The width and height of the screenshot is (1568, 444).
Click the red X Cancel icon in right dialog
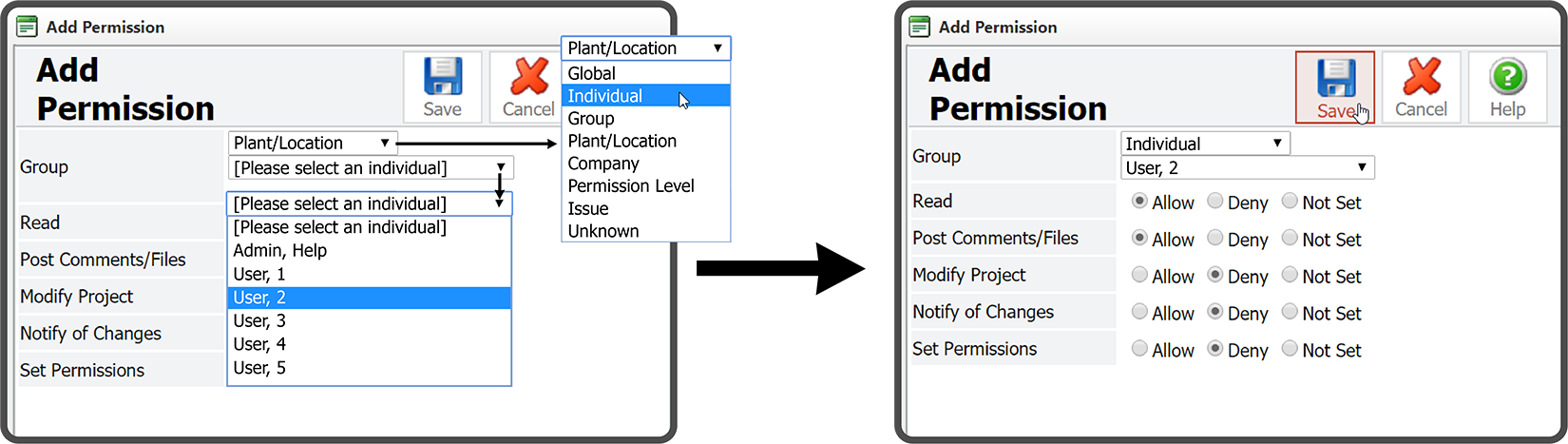pos(1421,78)
